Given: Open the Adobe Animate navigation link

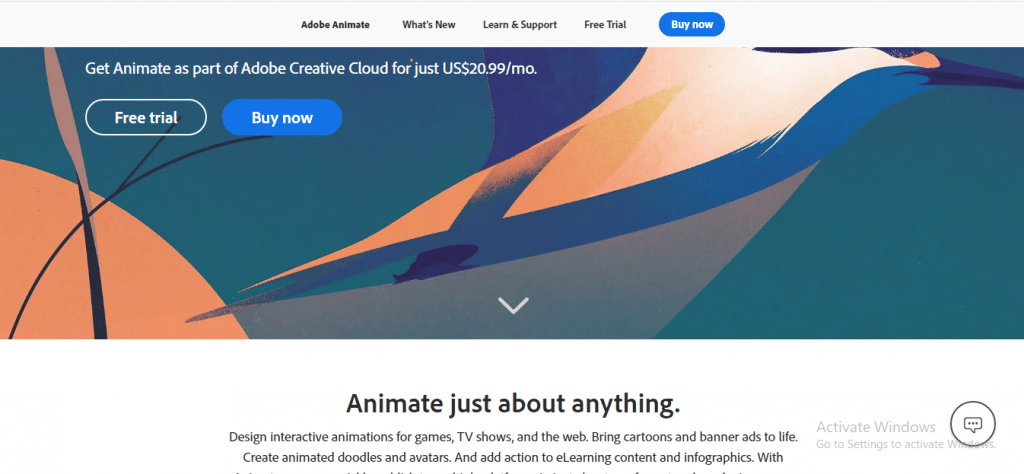Looking at the screenshot, I should [335, 25].
